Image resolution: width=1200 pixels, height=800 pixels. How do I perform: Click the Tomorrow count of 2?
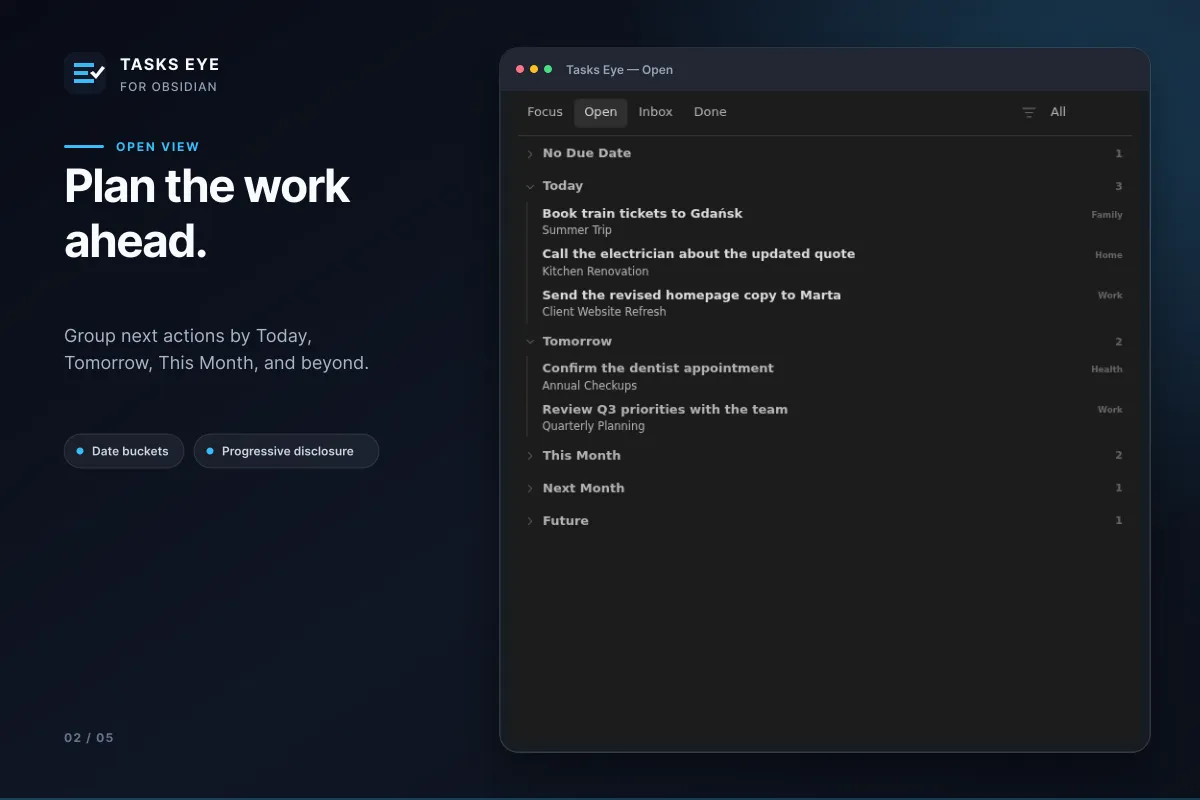click(1119, 342)
